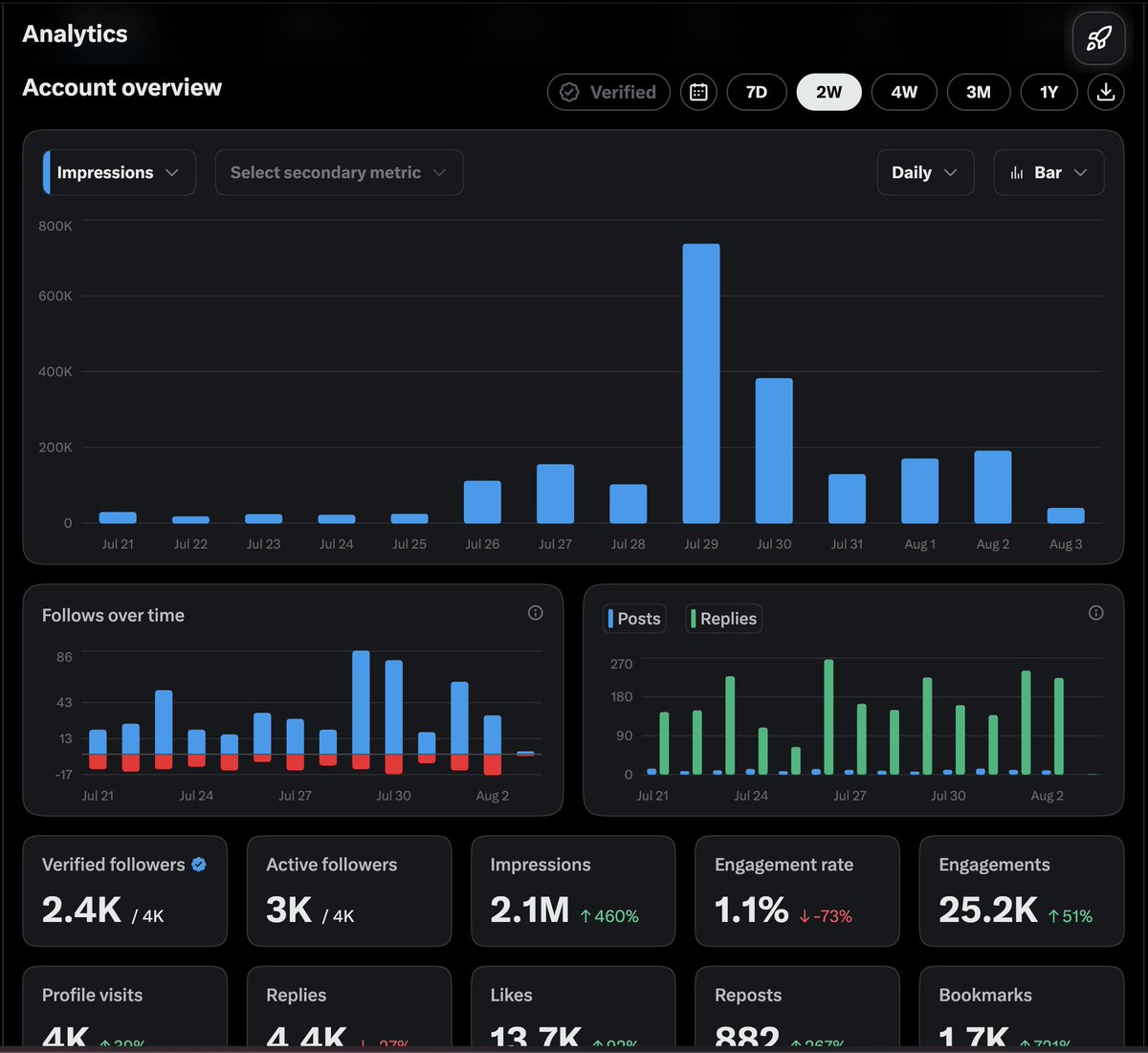Open the rocket boost icon button
Screen dimensions: 1148x1053
click(x=1098, y=38)
